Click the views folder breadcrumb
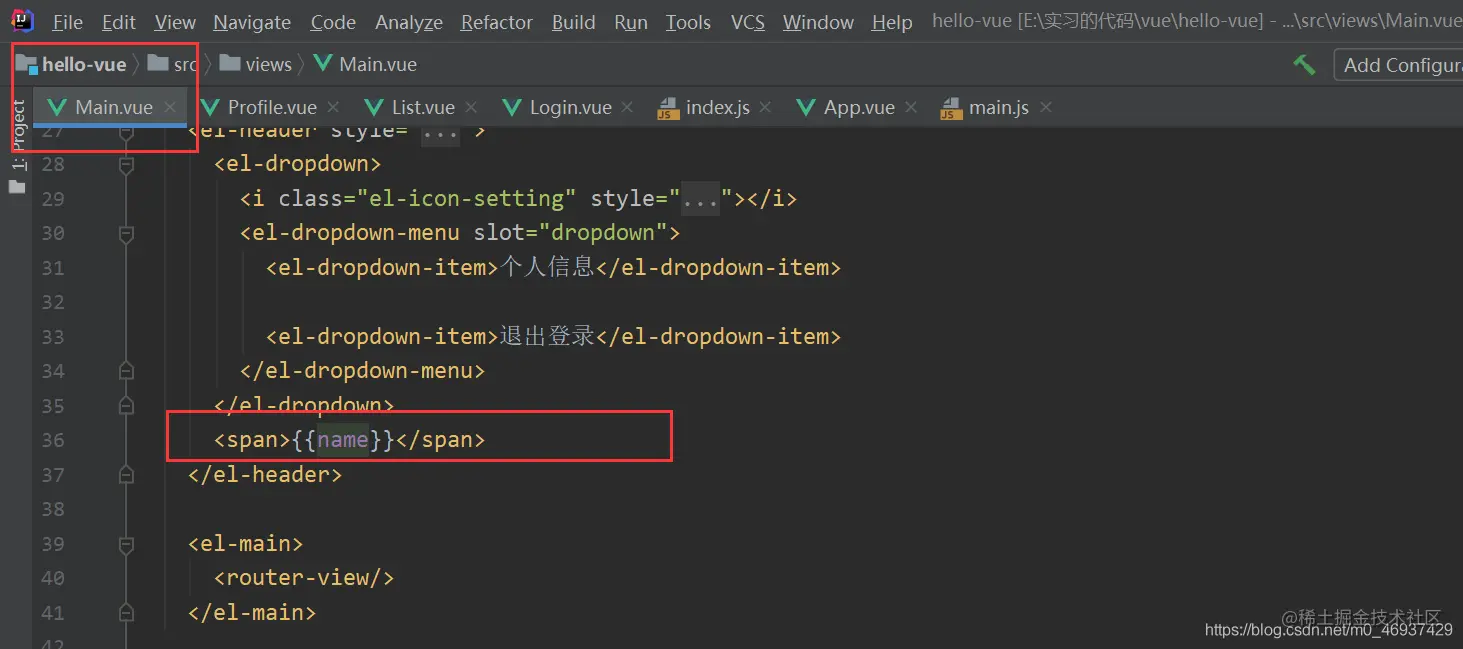Image resolution: width=1463 pixels, height=649 pixels. click(x=256, y=64)
